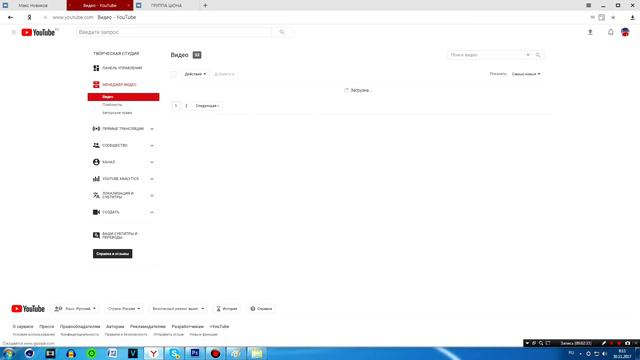Open the Действия dropdown

pos(195,74)
